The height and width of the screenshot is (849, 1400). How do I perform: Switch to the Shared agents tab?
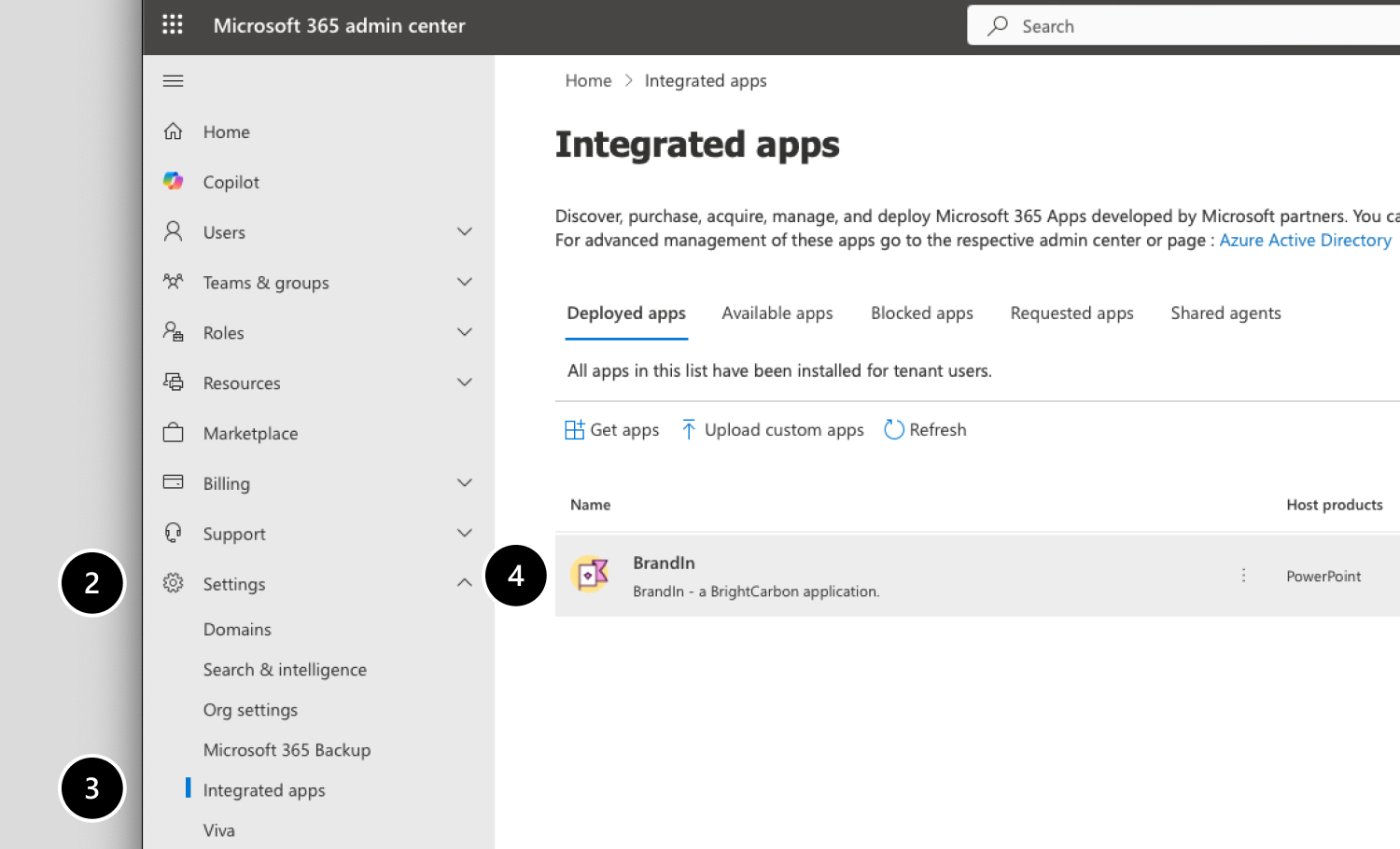point(1225,313)
